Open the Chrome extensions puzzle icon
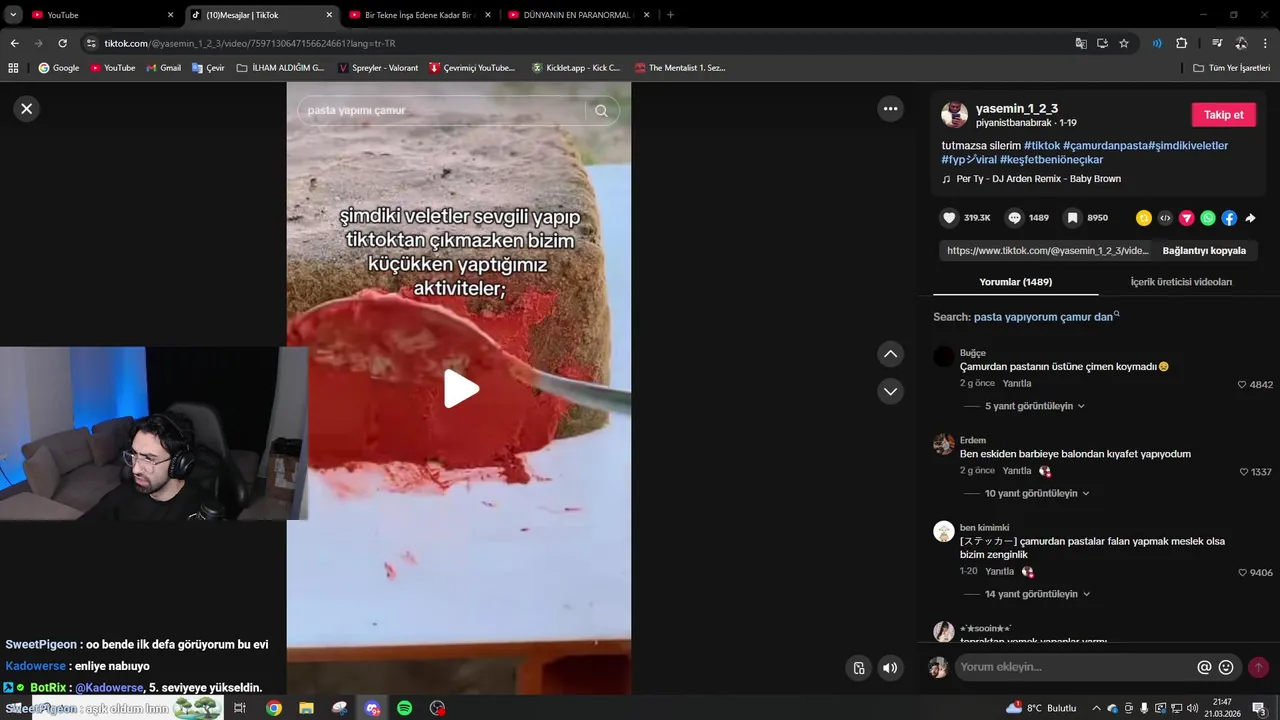Viewport: 1280px width, 720px height. (1181, 43)
